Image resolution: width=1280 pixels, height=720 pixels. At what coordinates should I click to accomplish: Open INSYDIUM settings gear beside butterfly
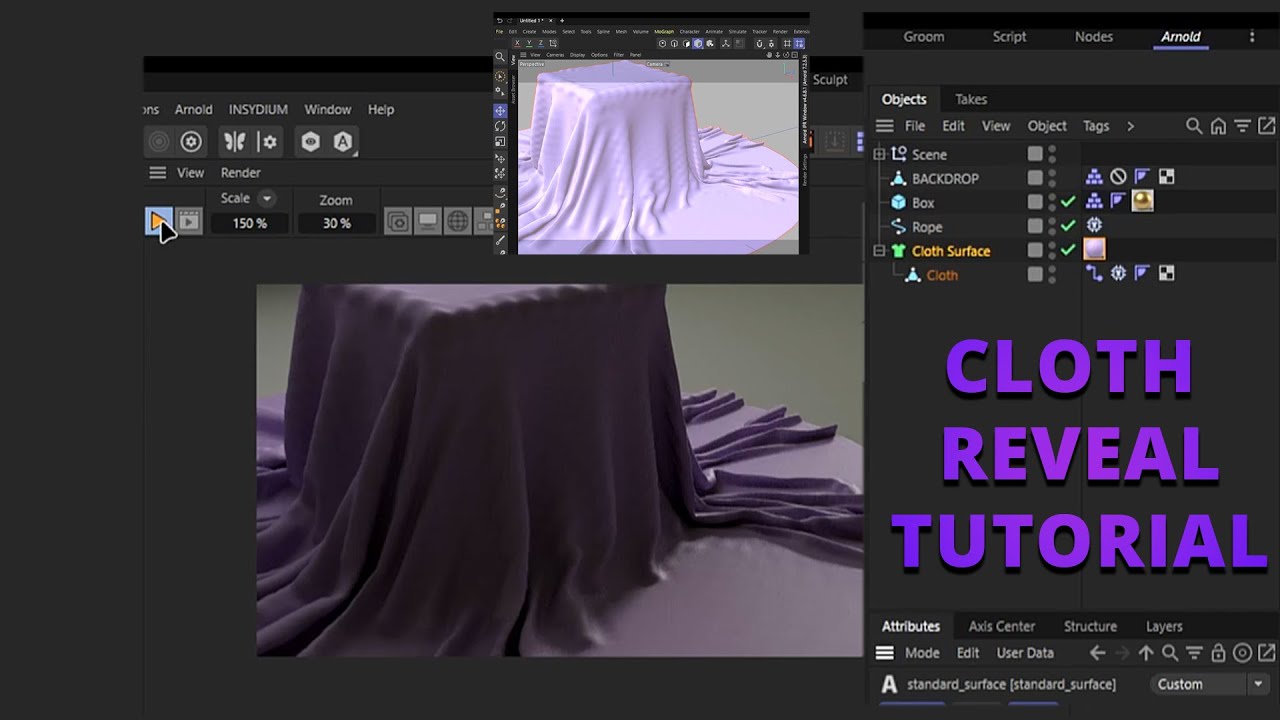(268, 142)
